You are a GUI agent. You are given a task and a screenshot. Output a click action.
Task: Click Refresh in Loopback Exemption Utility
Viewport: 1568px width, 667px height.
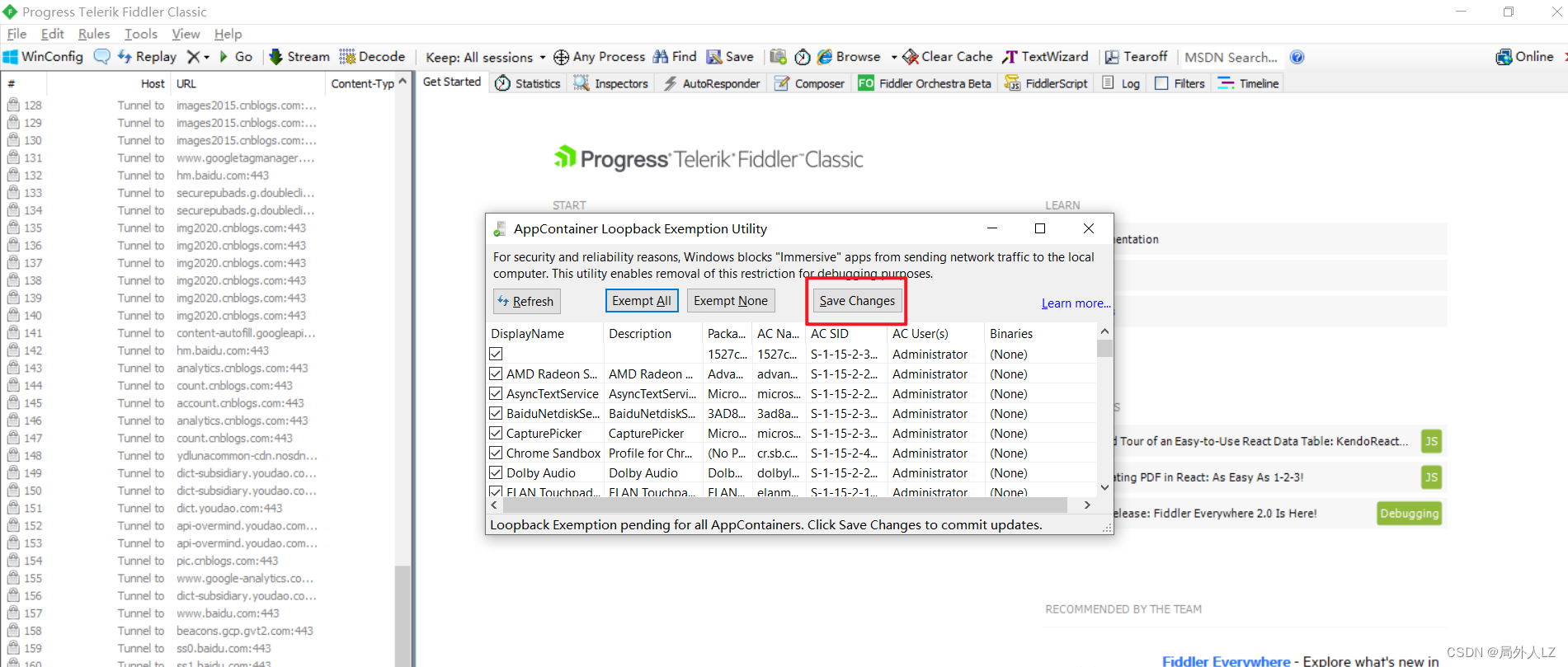[x=527, y=301]
